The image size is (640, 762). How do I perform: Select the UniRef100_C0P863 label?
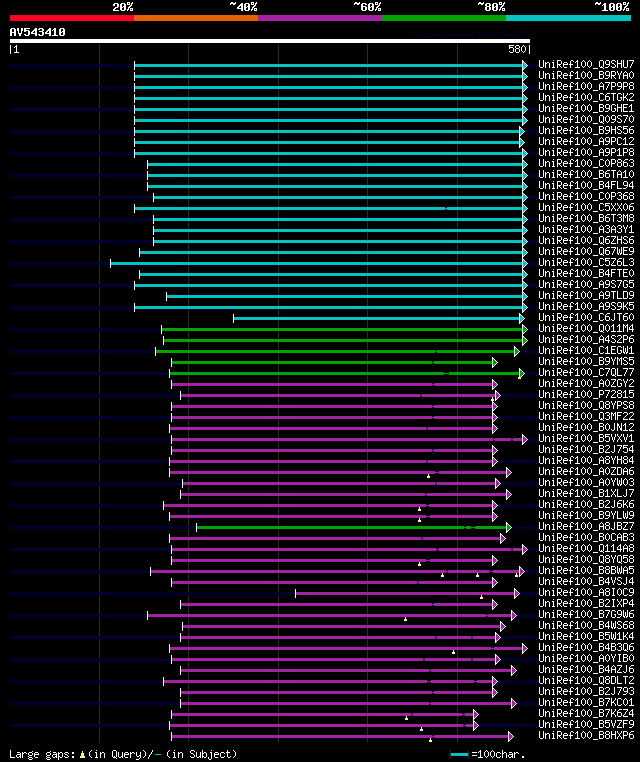point(586,163)
